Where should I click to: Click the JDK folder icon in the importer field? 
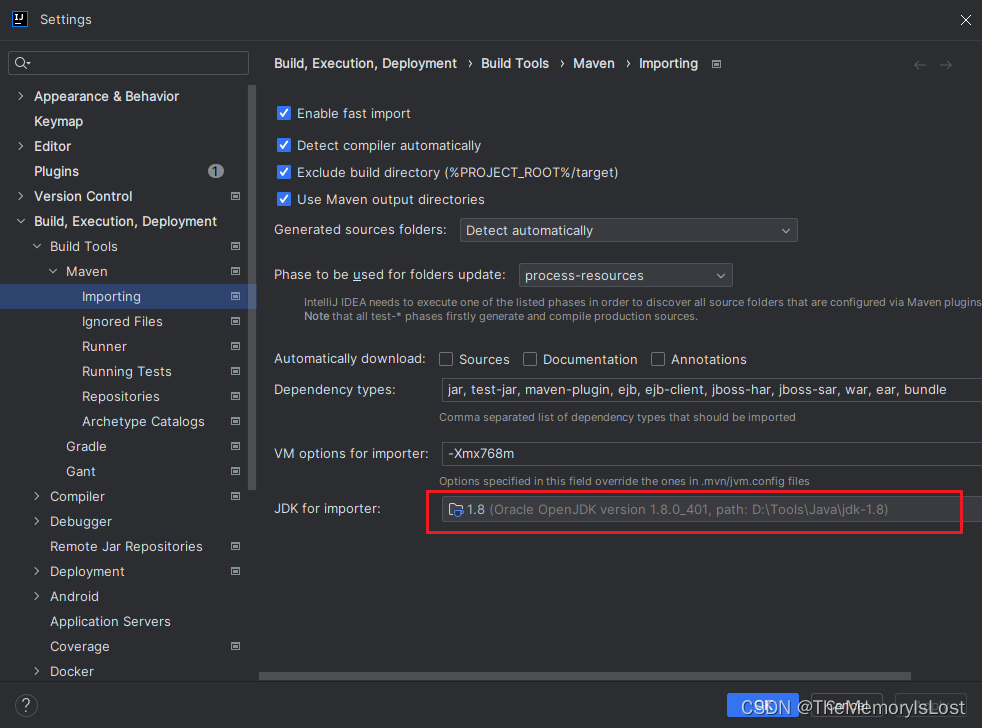[456, 510]
